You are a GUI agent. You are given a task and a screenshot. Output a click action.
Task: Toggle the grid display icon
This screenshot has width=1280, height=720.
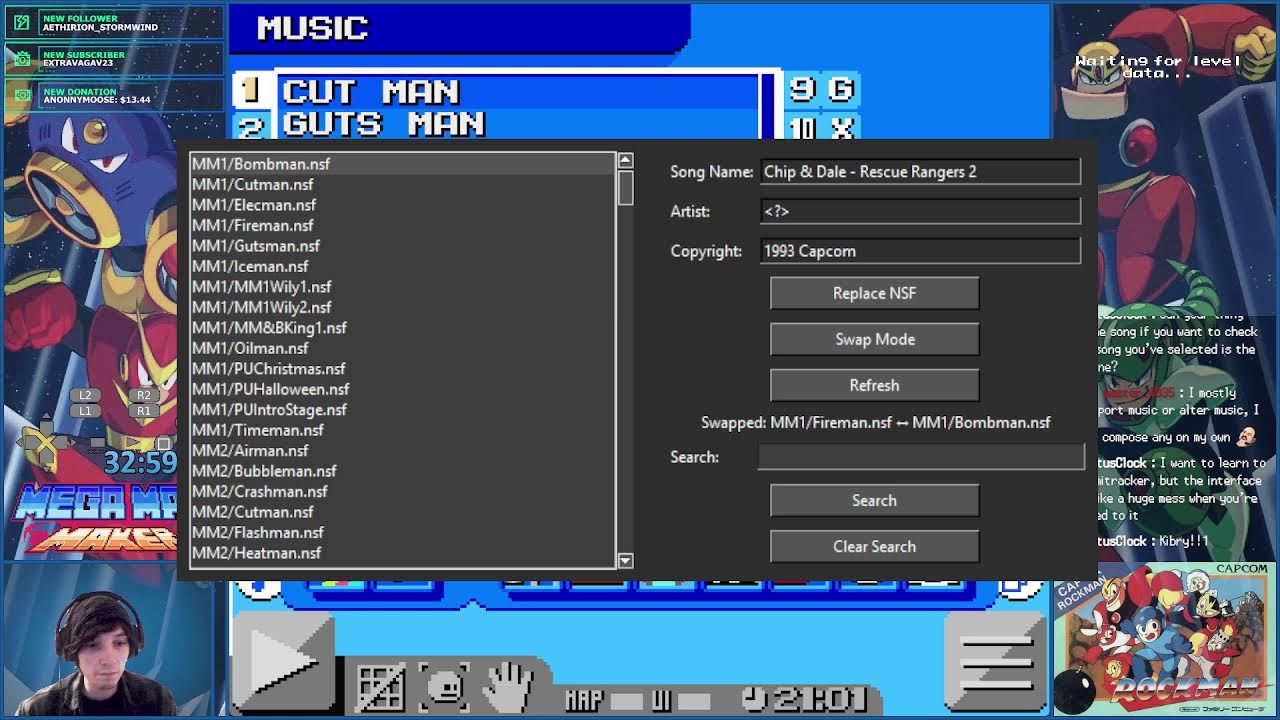click(380, 687)
